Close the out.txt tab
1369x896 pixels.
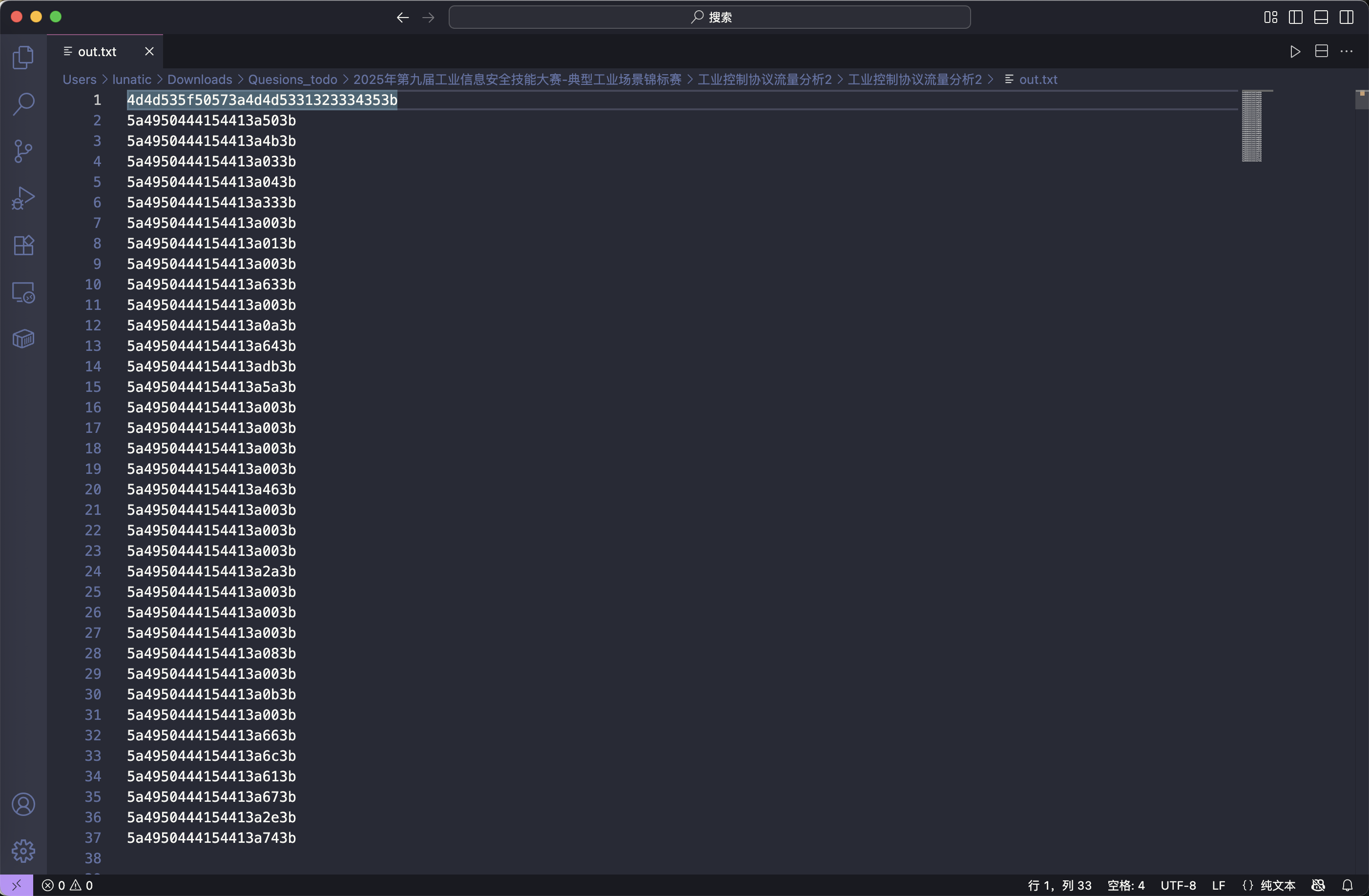[149, 51]
